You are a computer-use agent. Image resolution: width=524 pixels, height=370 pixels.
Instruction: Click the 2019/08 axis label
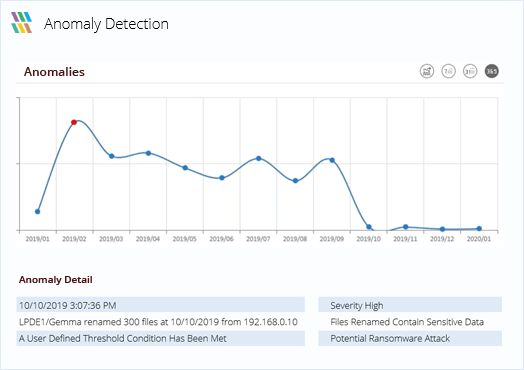pyautogui.click(x=295, y=239)
